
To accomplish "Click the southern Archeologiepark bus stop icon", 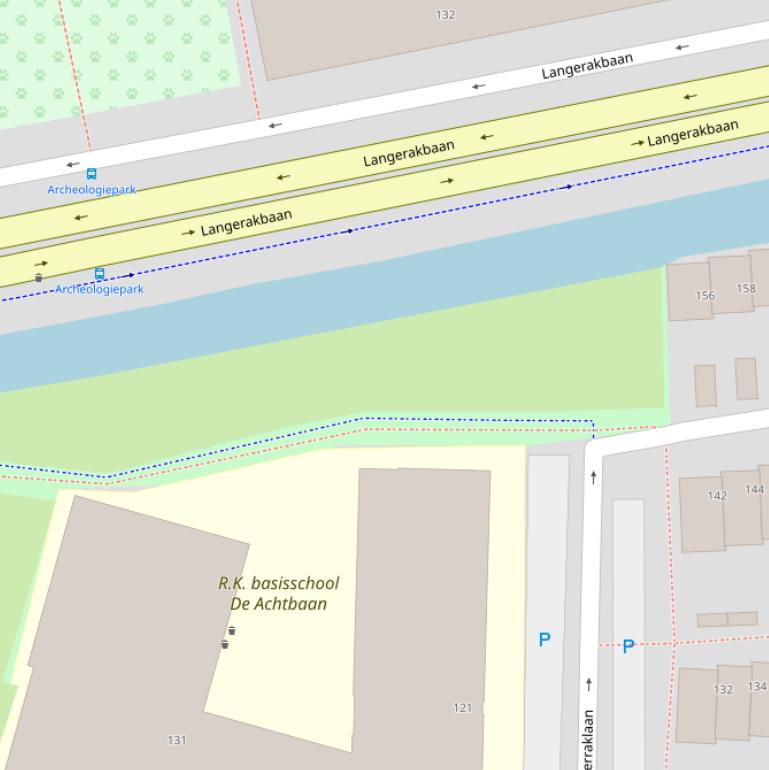I will [x=99, y=274].
